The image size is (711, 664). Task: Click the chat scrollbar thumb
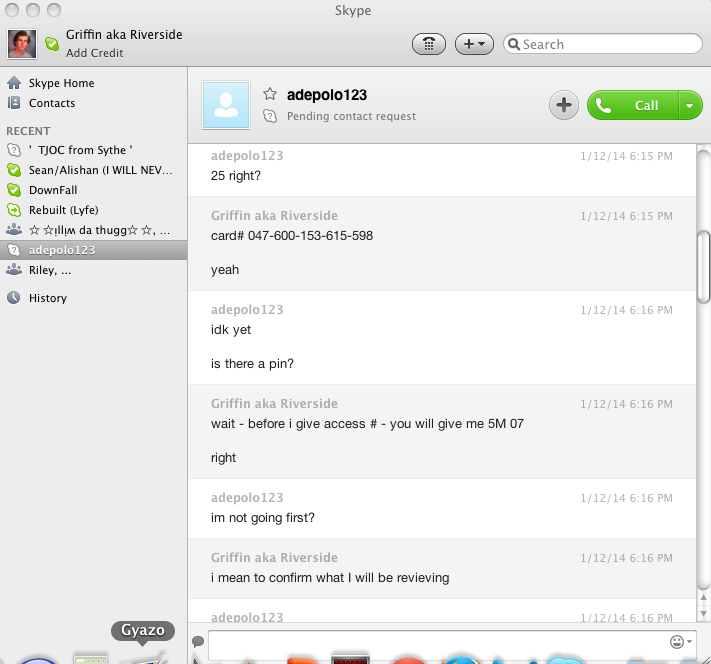(x=703, y=266)
